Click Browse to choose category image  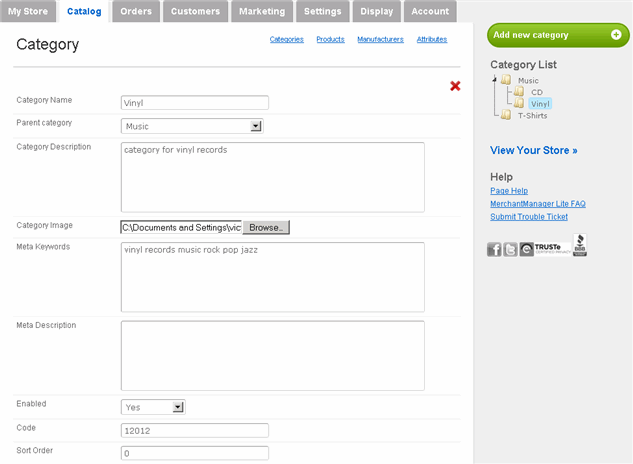tap(266, 227)
